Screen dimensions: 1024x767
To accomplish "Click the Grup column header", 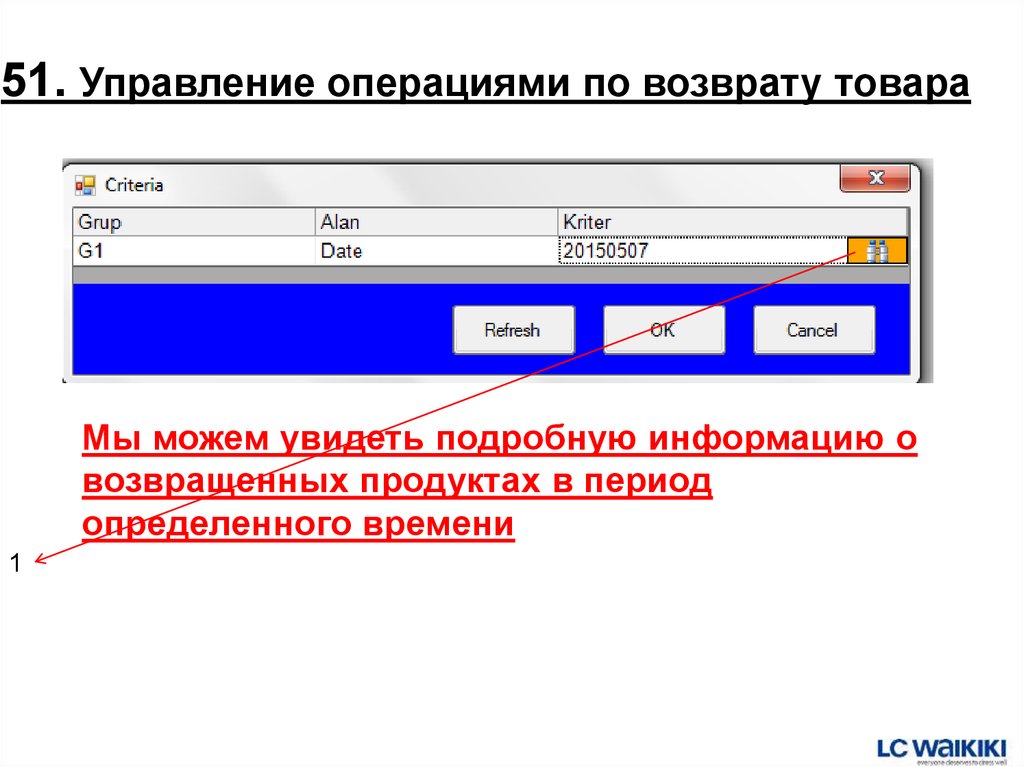I will [x=194, y=222].
